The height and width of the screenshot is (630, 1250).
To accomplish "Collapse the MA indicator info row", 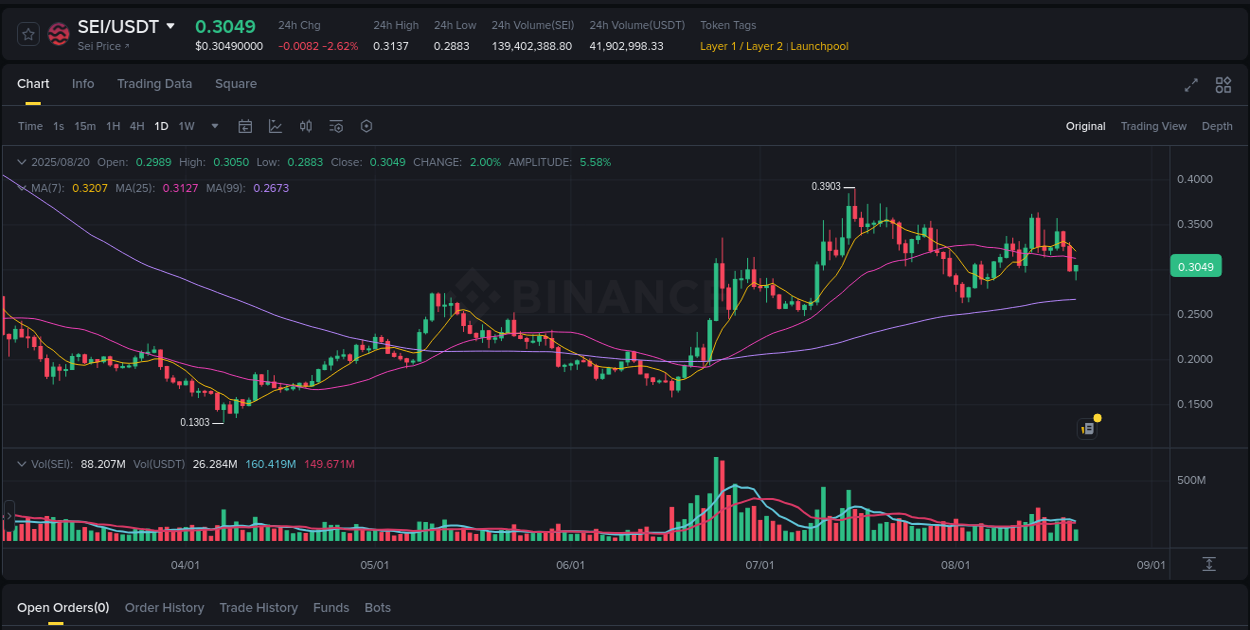I will click(22, 187).
